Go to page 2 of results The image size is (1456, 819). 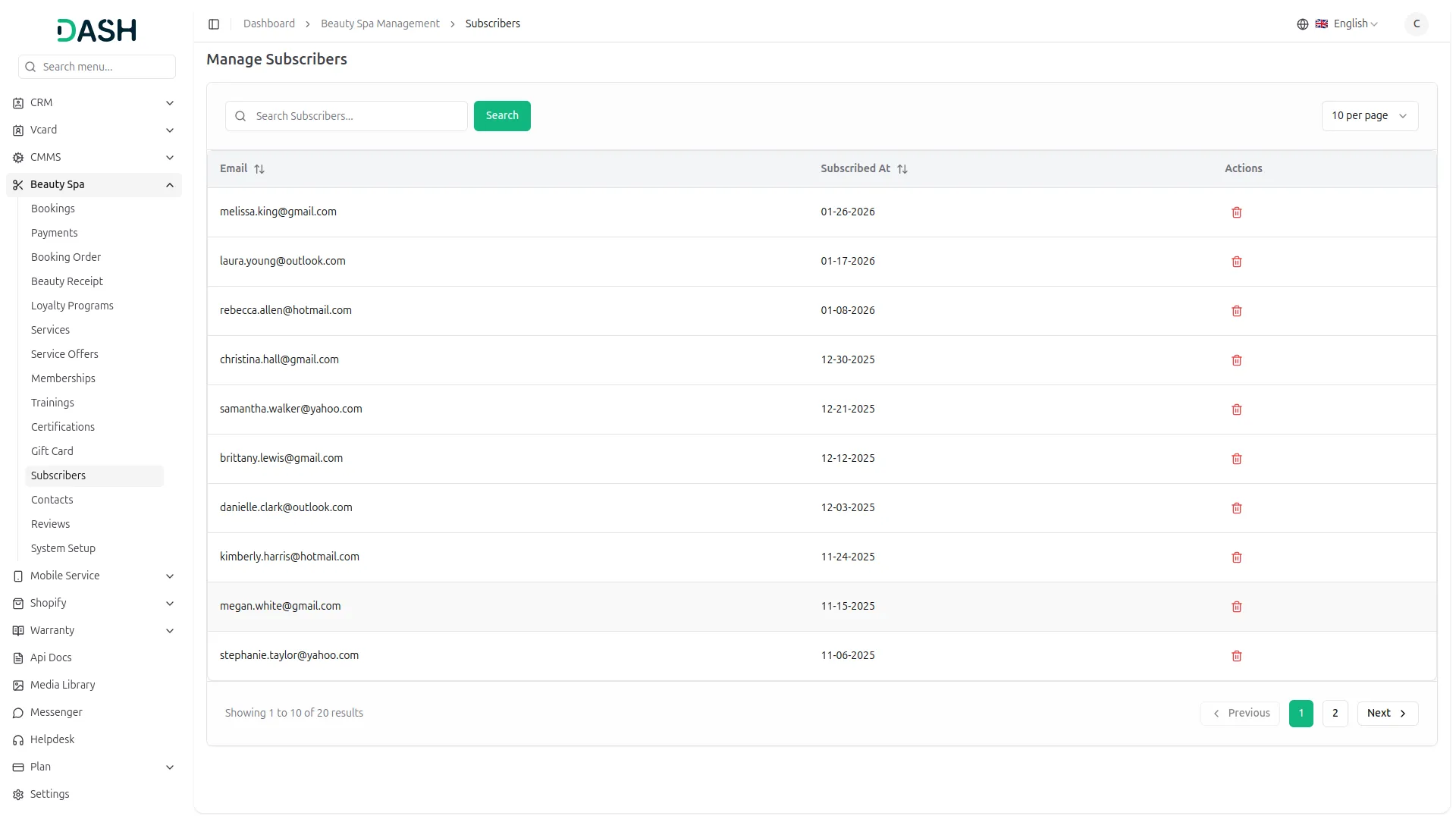(1335, 714)
